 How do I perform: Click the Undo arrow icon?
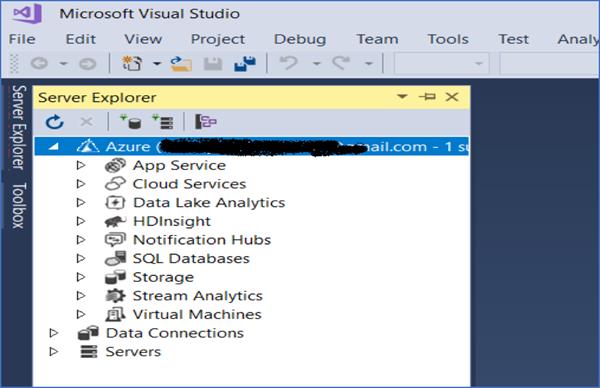point(289,63)
